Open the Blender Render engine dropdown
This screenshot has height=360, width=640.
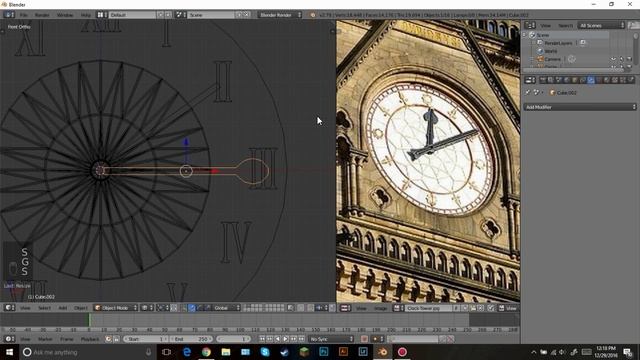tap(280, 15)
